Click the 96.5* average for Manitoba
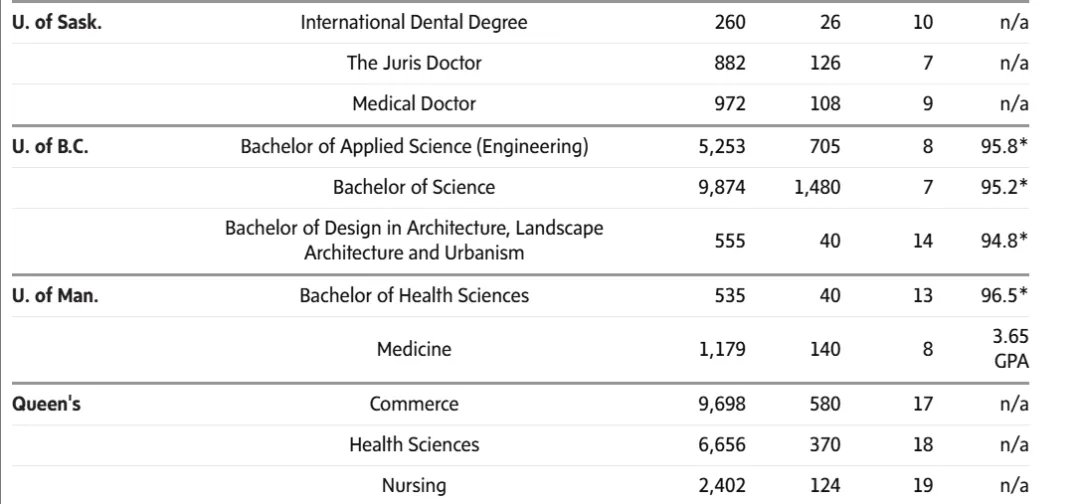This screenshot has width=1080, height=504. [x=1005, y=295]
